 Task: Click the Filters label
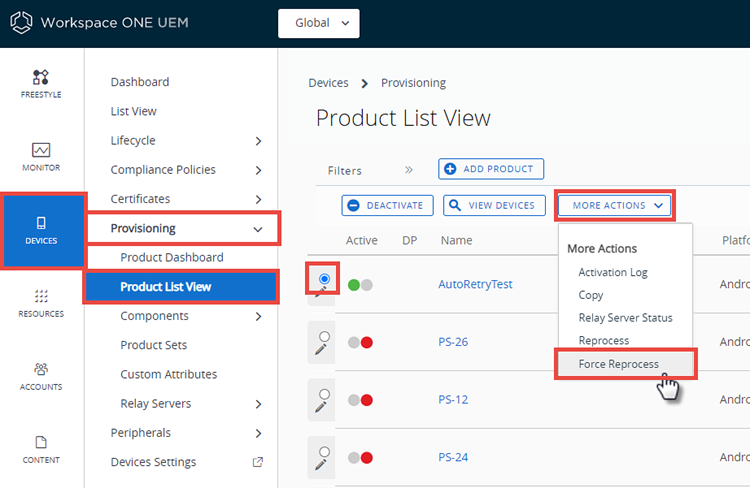coord(344,171)
